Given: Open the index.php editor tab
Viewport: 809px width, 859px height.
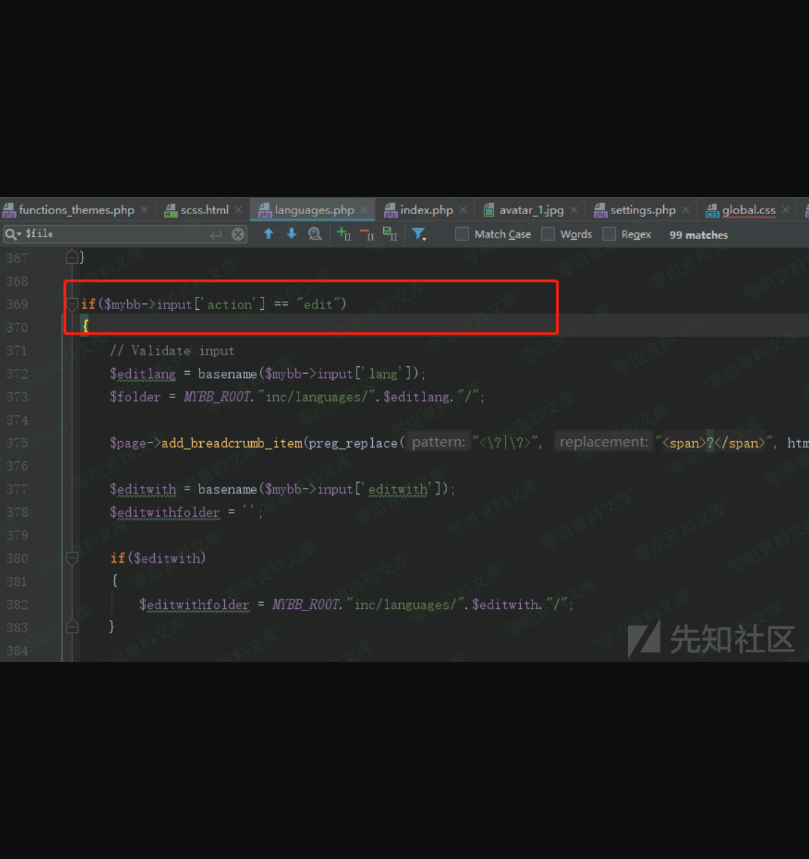Looking at the screenshot, I should [x=426, y=210].
